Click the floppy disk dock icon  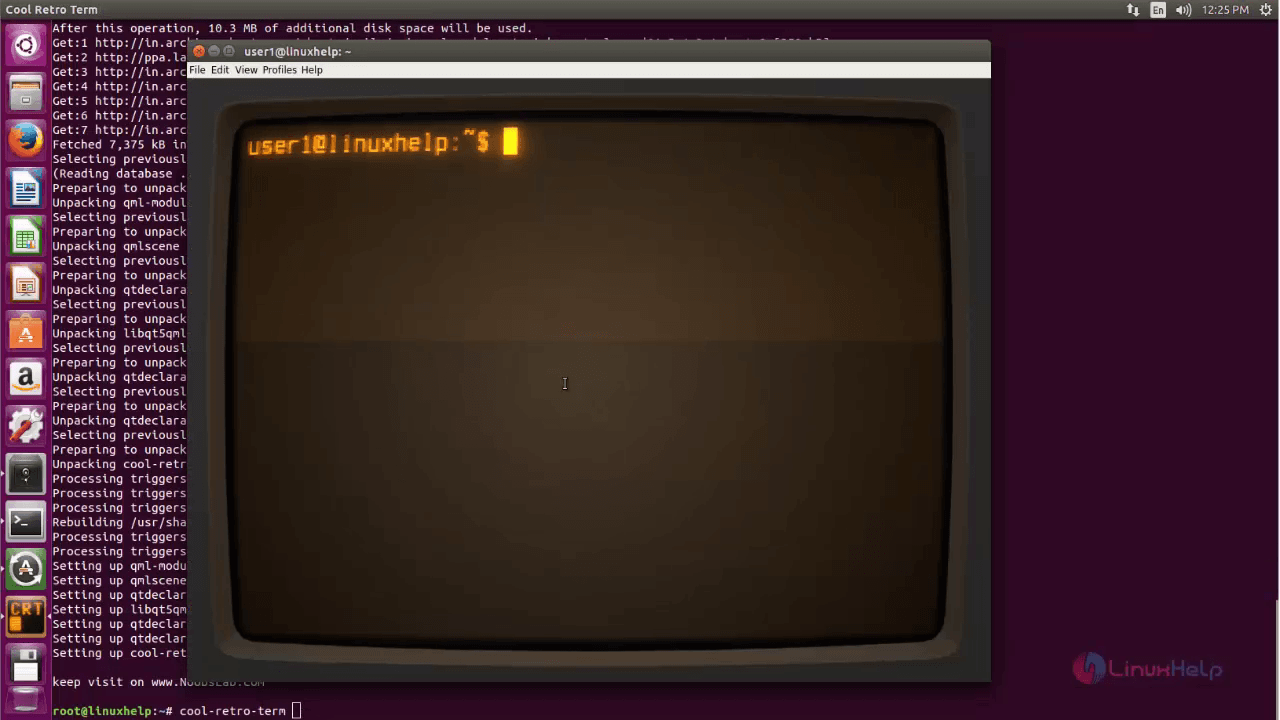[25, 664]
